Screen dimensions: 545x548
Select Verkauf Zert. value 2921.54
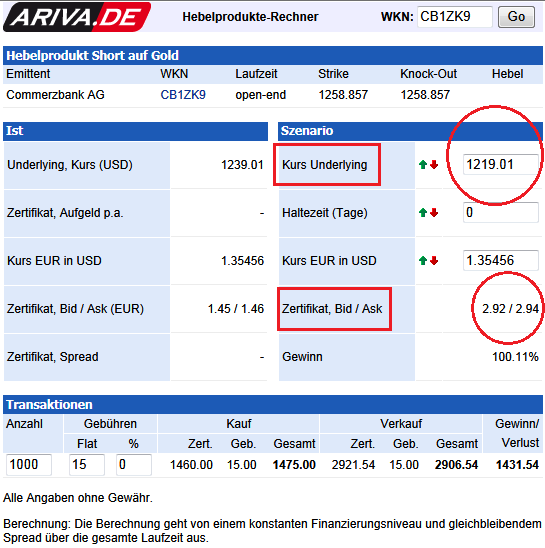pyautogui.click(x=353, y=465)
